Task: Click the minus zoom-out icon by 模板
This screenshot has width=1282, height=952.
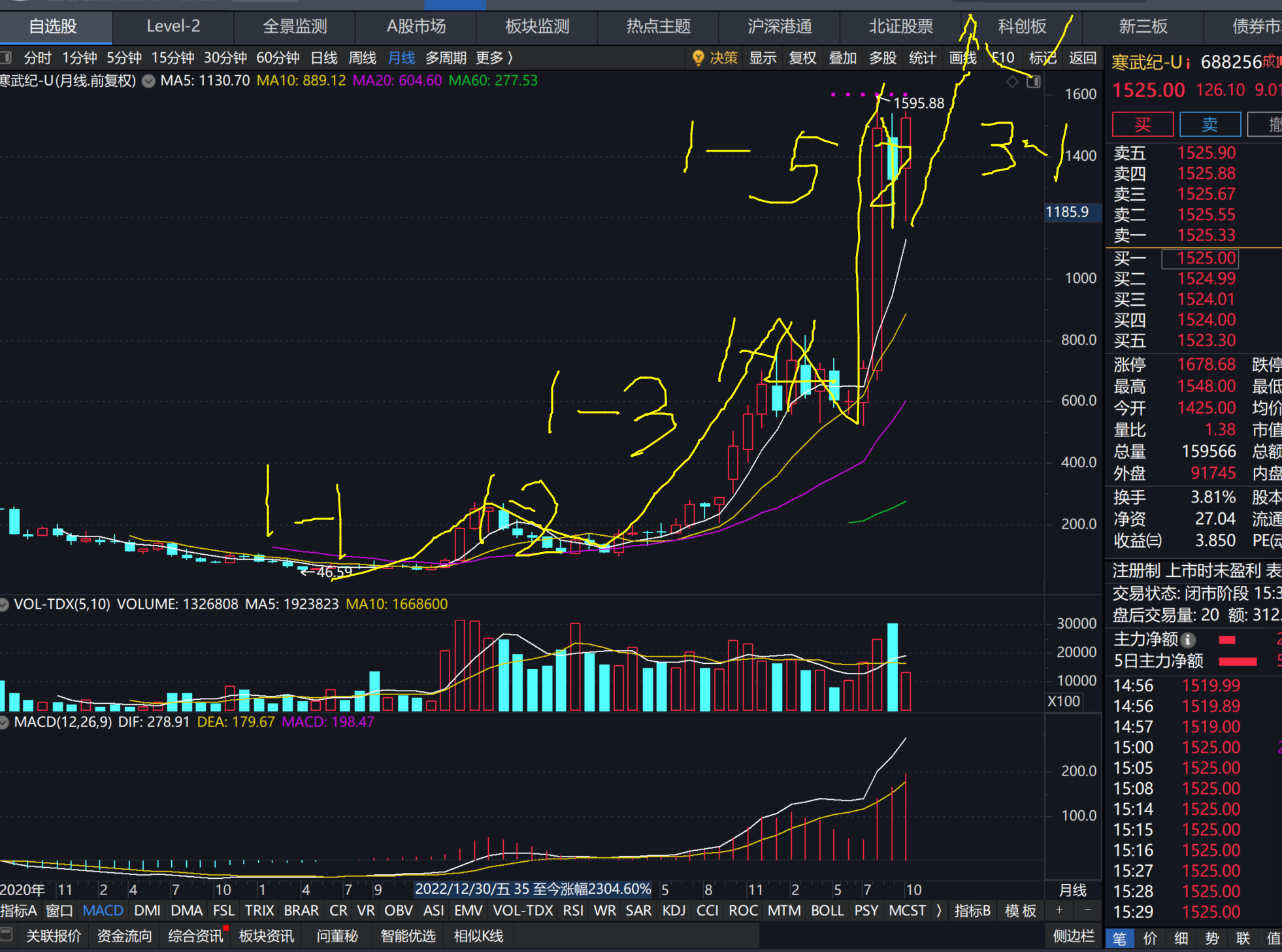Action: (1087, 910)
